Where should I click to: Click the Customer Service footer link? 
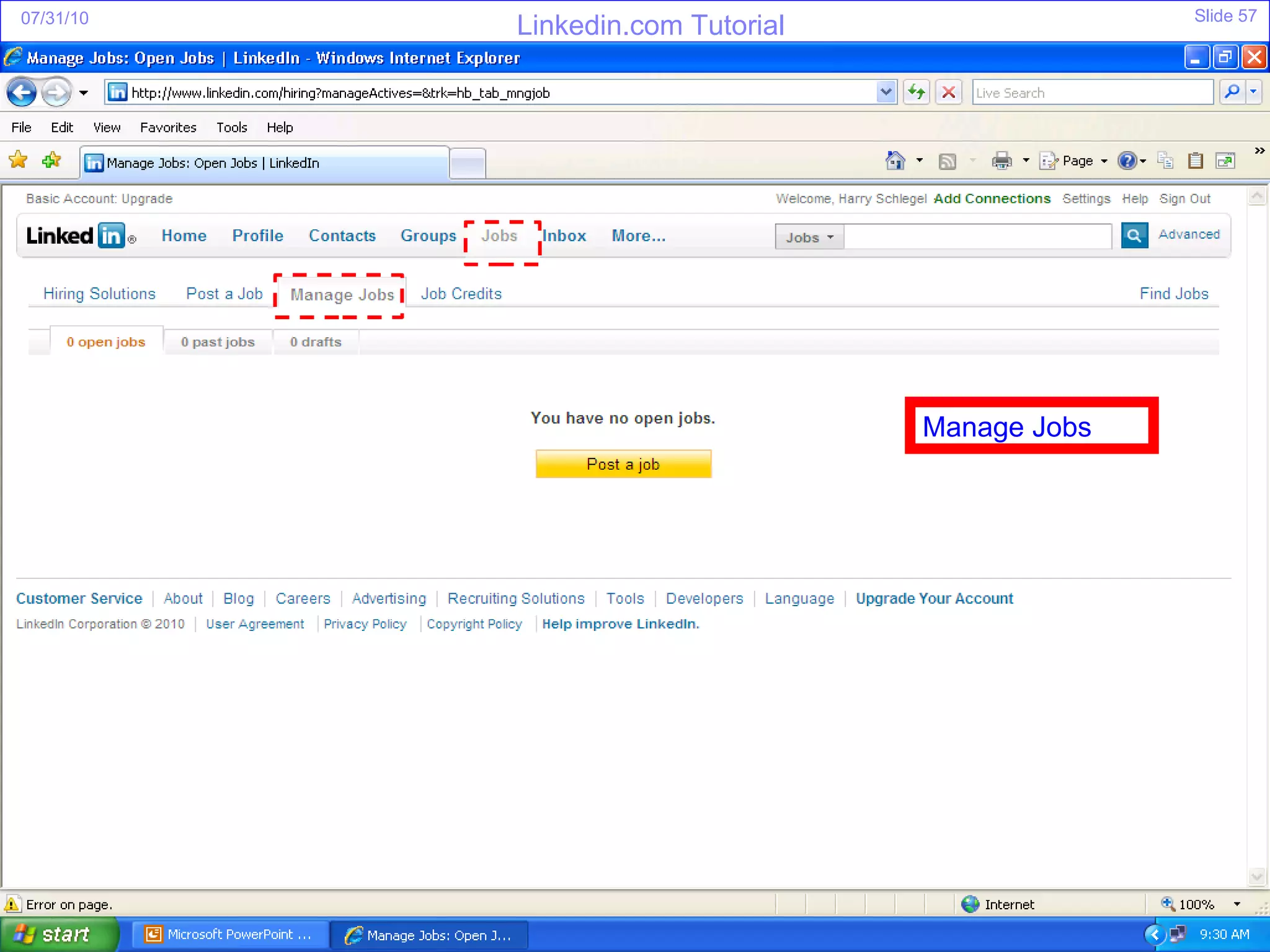point(79,599)
